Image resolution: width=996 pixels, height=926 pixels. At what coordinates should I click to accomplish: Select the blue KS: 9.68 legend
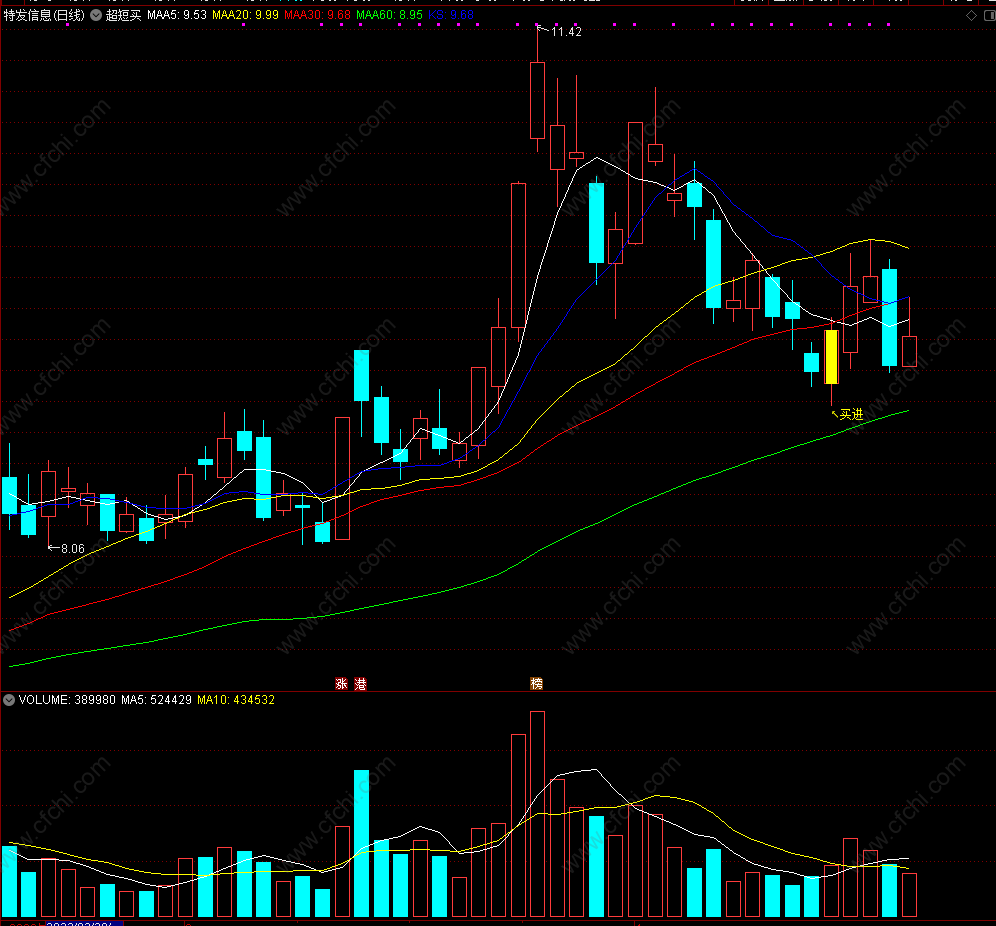(451, 15)
